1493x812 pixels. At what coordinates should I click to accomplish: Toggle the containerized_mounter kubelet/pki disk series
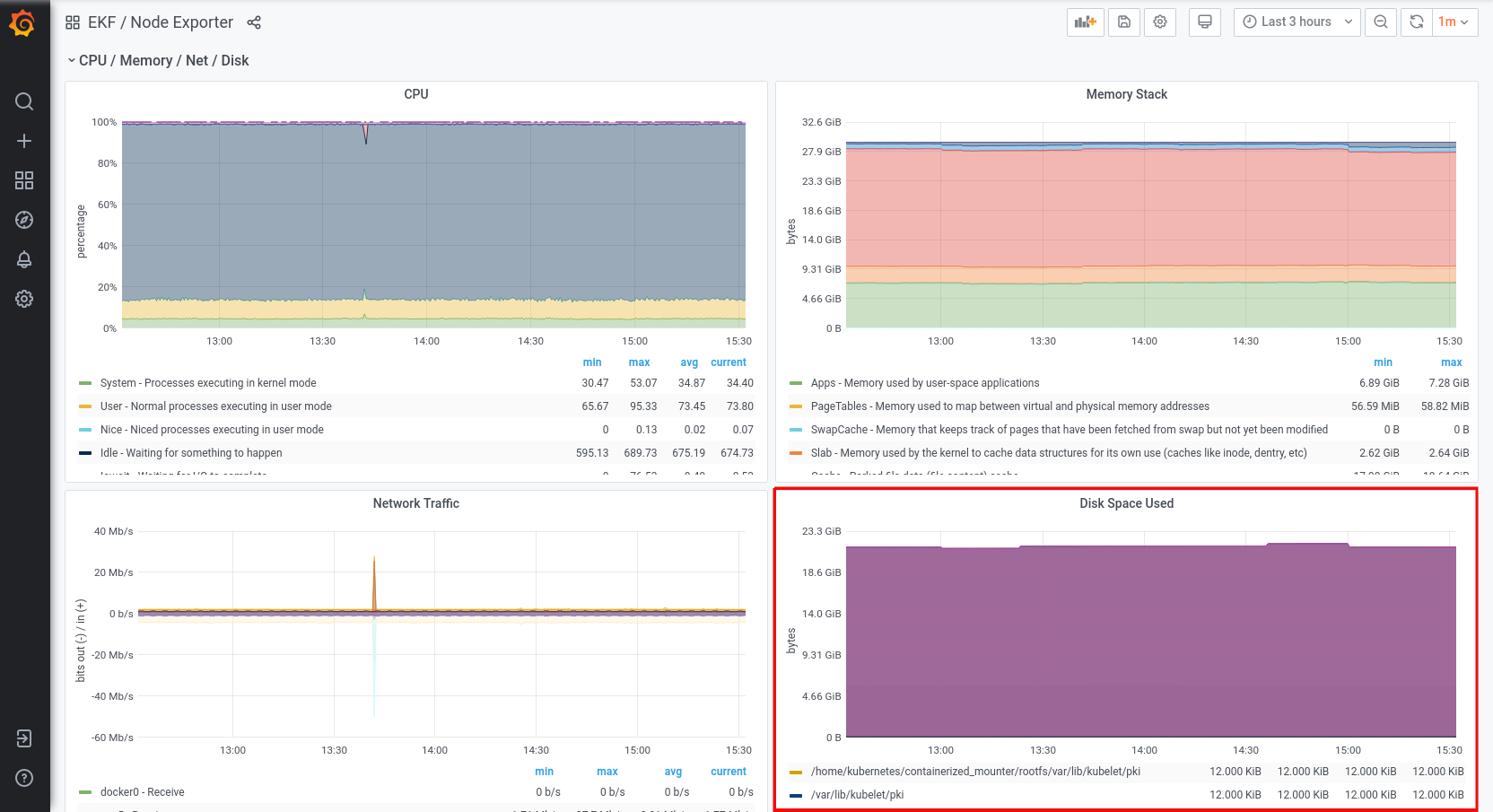975,772
